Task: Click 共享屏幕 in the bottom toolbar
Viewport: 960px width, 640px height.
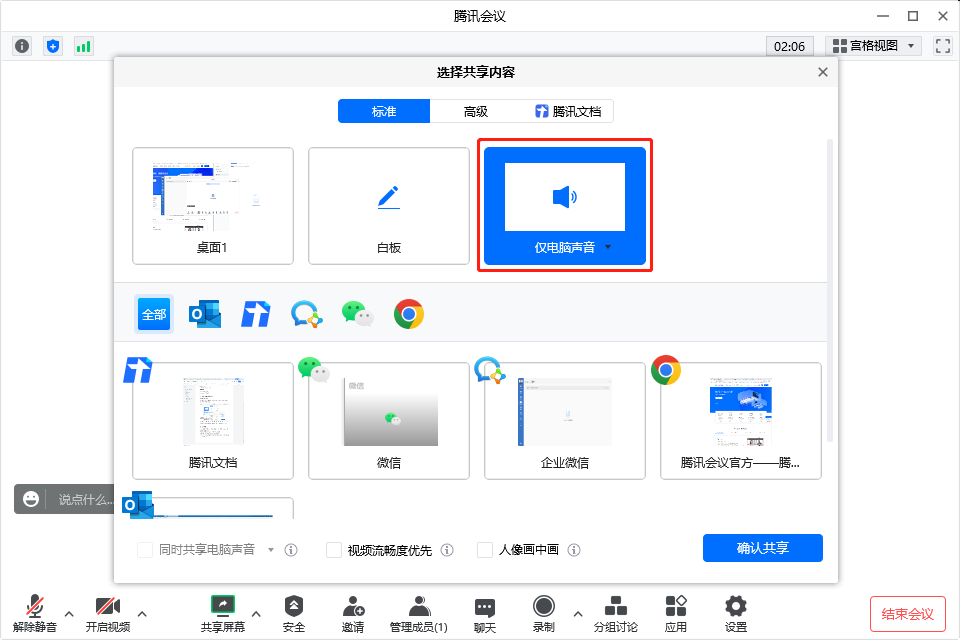Action: click(x=223, y=614)
